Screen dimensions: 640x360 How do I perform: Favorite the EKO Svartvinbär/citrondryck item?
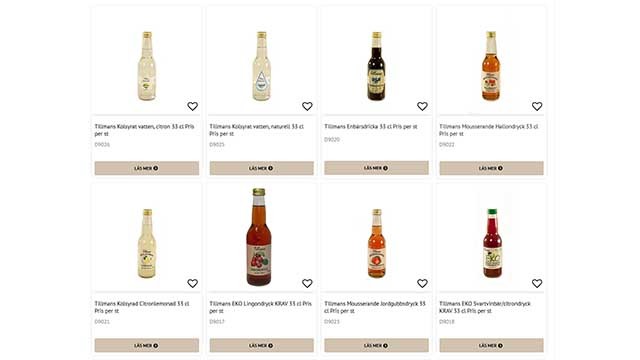click(x=537, y=283)
